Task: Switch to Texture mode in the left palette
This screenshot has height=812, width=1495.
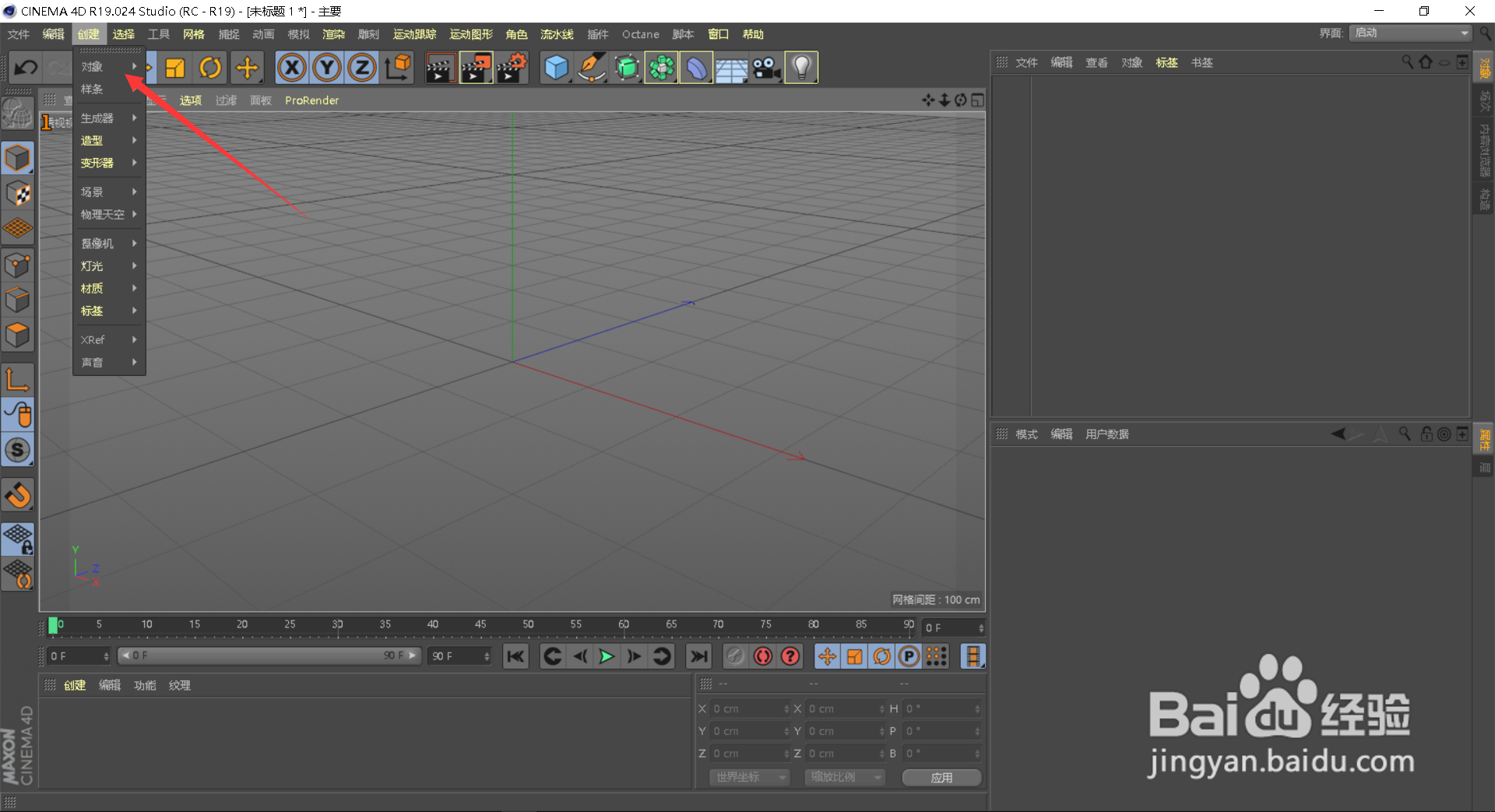Action: point(18,193)
